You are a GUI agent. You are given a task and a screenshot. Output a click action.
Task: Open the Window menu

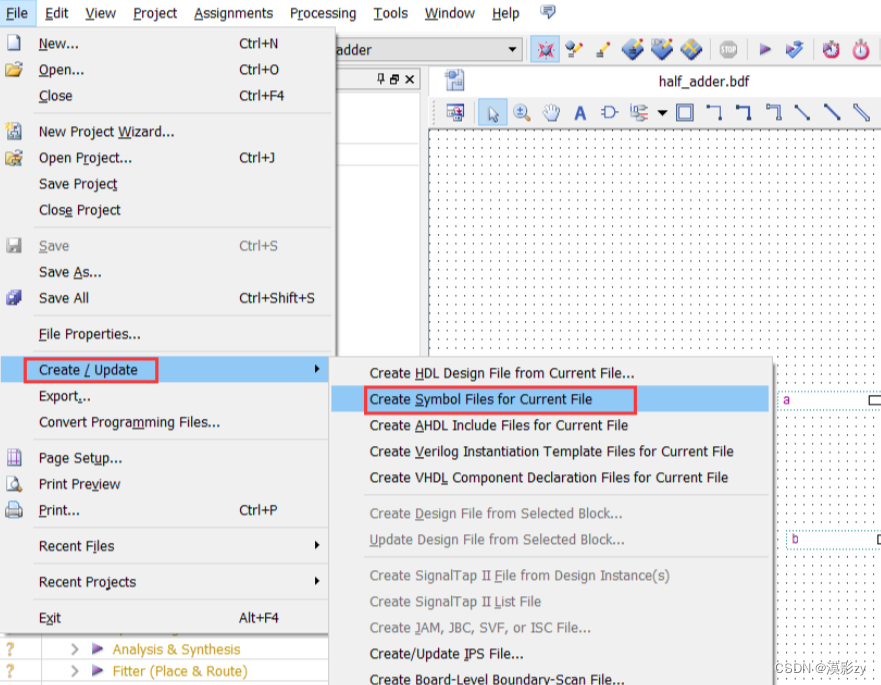[x=449, y=13]
